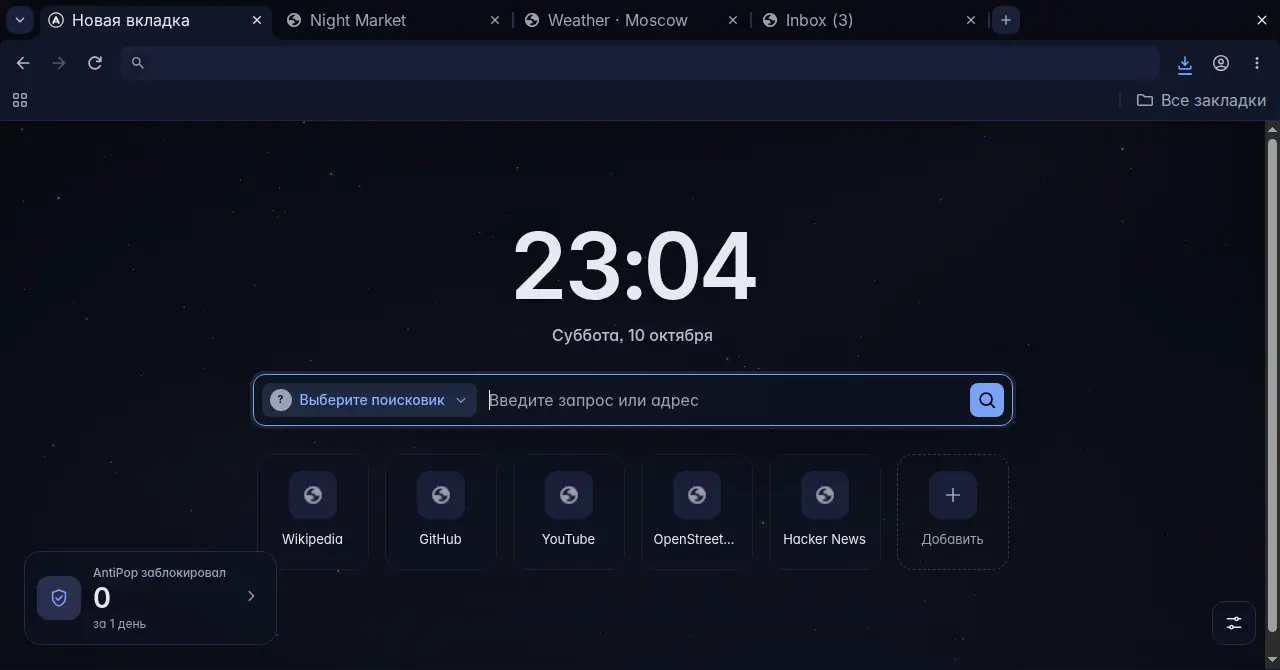This screenshot has width=1280, height=670.
Task: Select the Новая вкладка tab
Action: (x=155, y=20)
